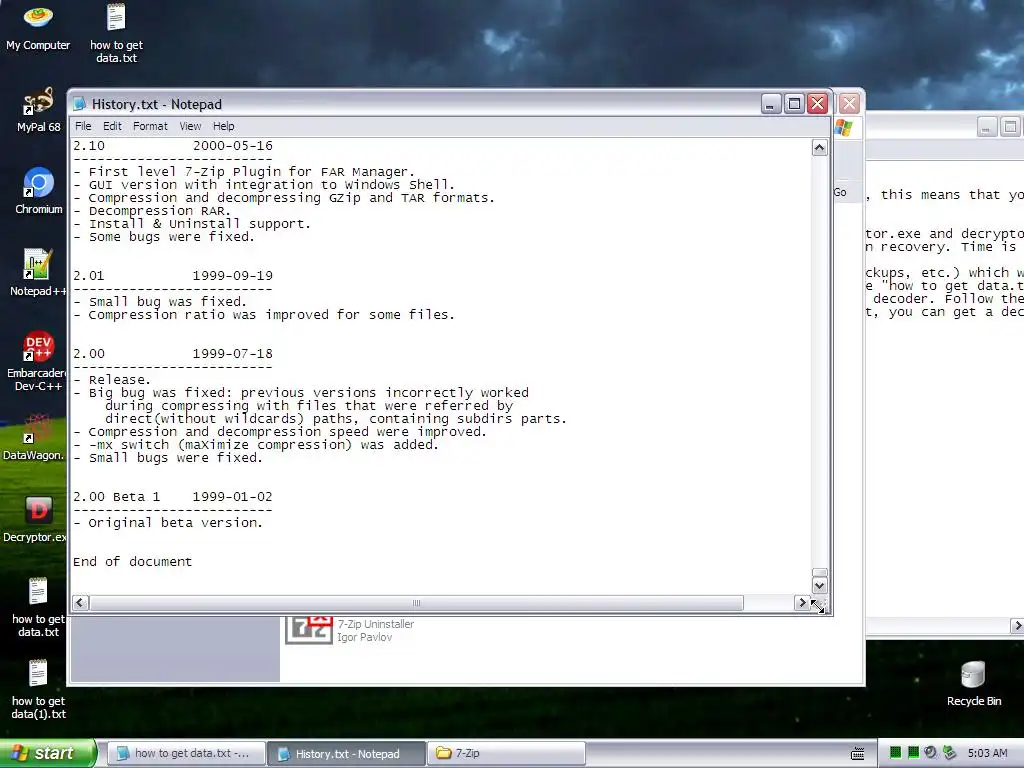Image resolution: width=1024 pixels, height=768 pixels.
Task: Click the resize grip at Notepad corner
Action: pos(819,604)
